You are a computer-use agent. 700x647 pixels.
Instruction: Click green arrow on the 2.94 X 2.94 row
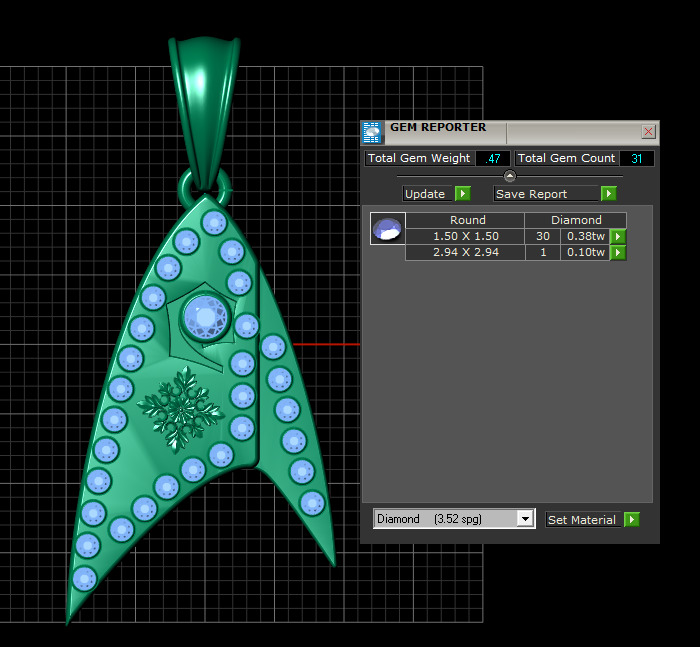[x=618, y=252]
